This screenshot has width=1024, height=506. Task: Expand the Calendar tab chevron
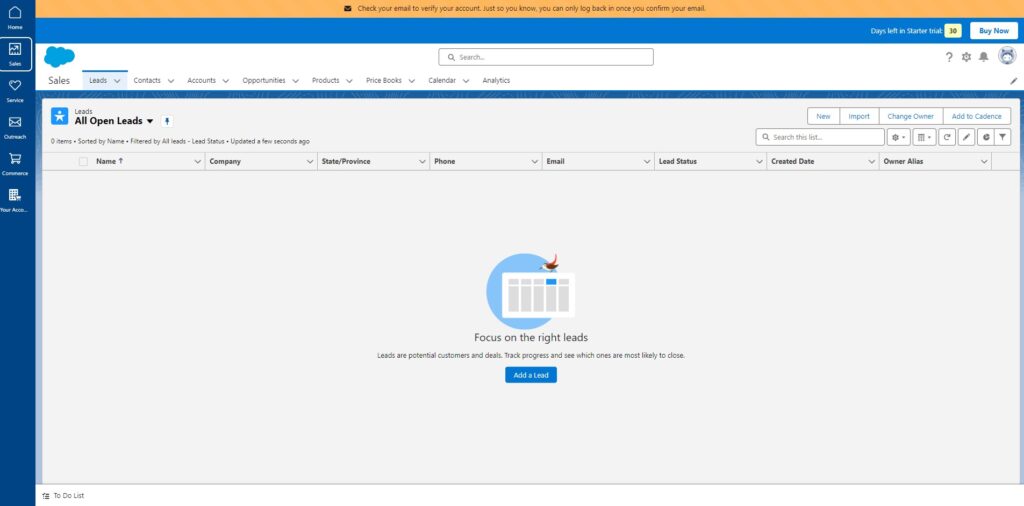pyautogui.click(x=466, y=81)
